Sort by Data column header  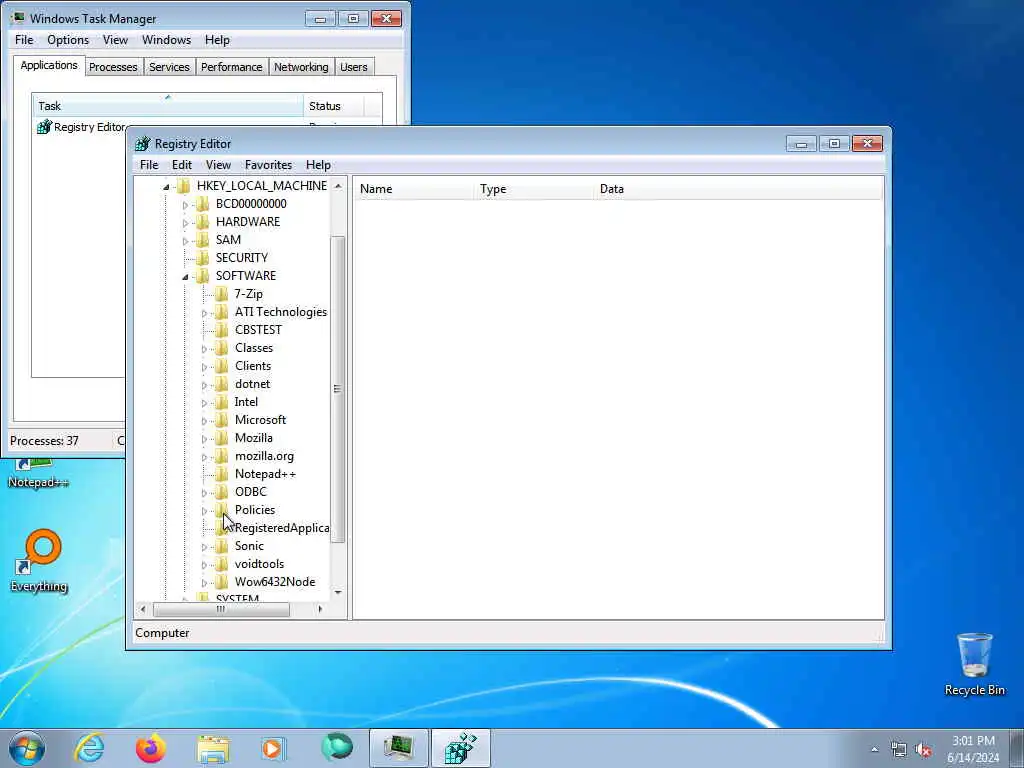[738, 189]
